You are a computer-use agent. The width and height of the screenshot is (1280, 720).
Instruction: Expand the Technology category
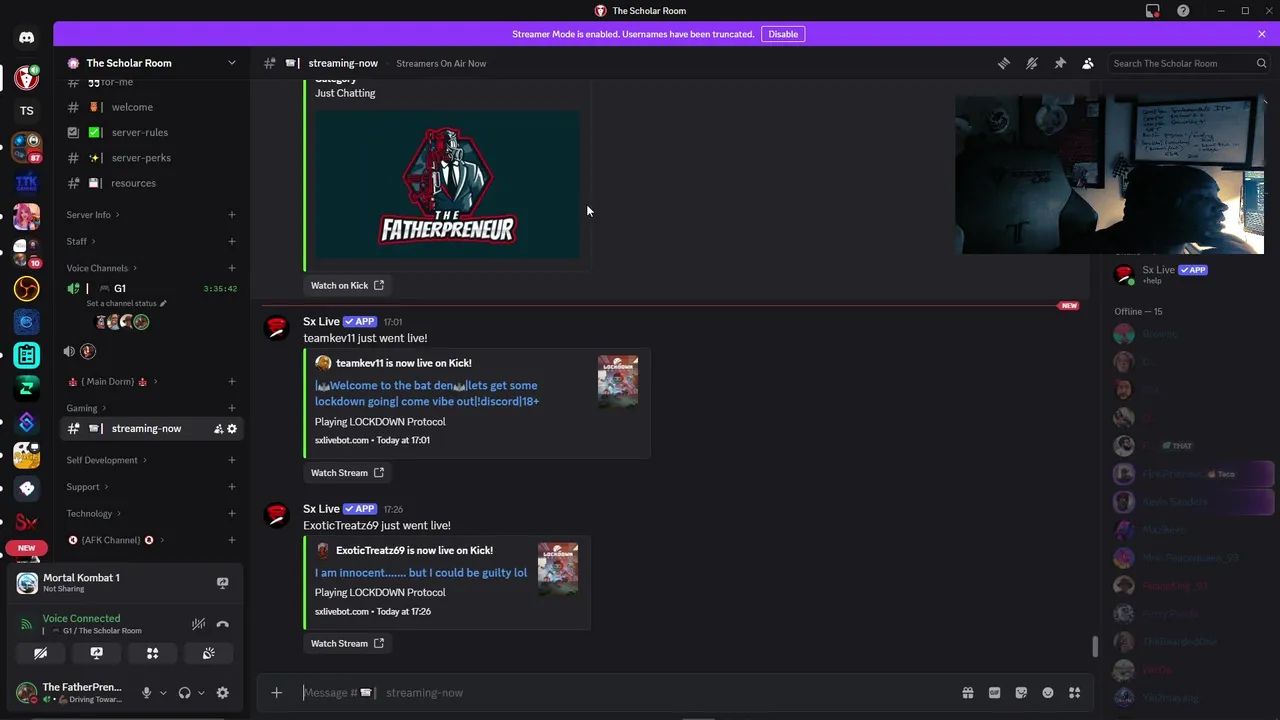coord(93,514)
